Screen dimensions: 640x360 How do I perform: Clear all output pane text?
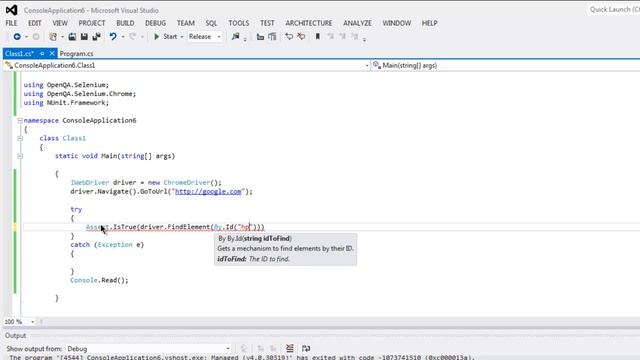coord(290,348)
